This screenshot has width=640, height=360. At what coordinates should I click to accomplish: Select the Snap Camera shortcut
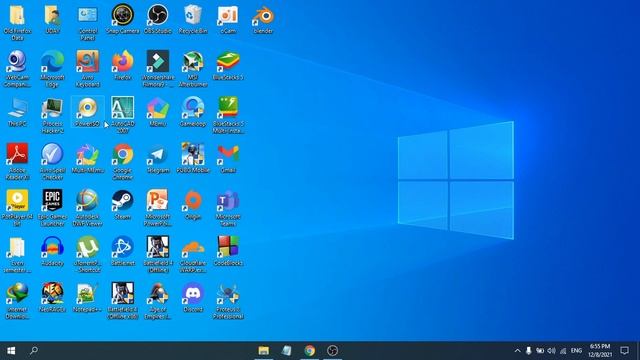click(123, 19)
